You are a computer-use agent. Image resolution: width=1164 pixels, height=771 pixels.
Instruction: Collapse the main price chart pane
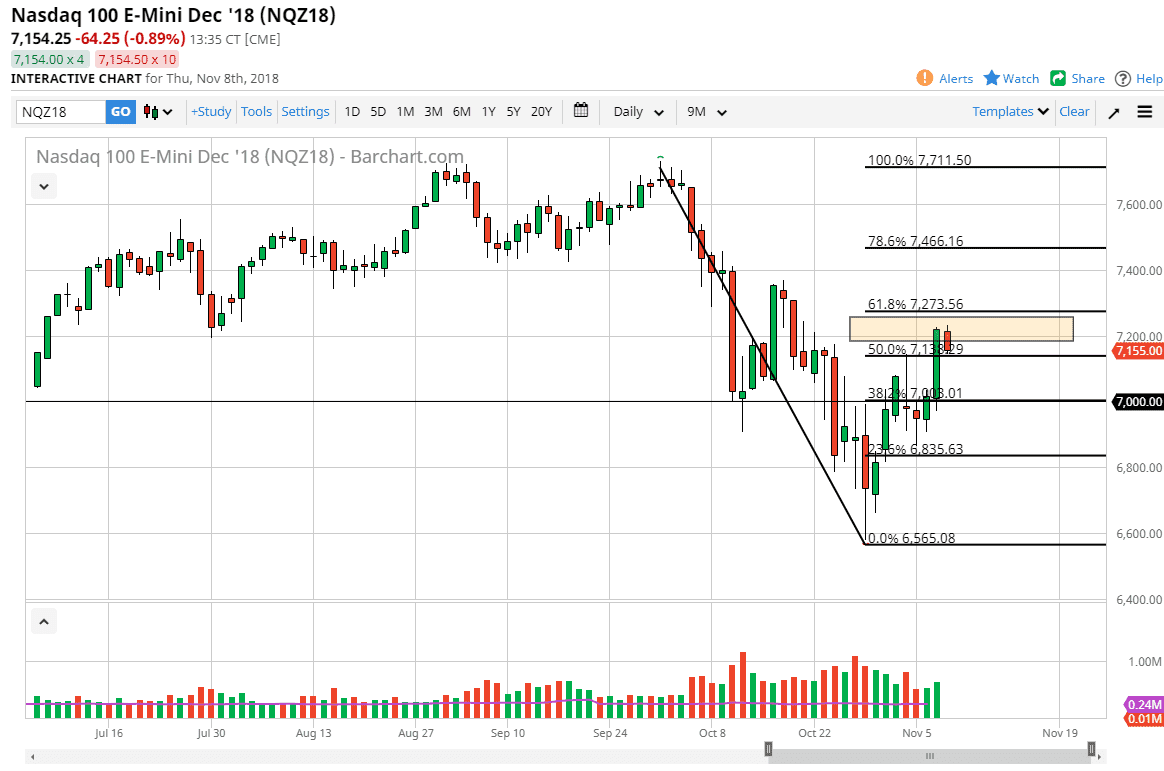pos(44,186)
